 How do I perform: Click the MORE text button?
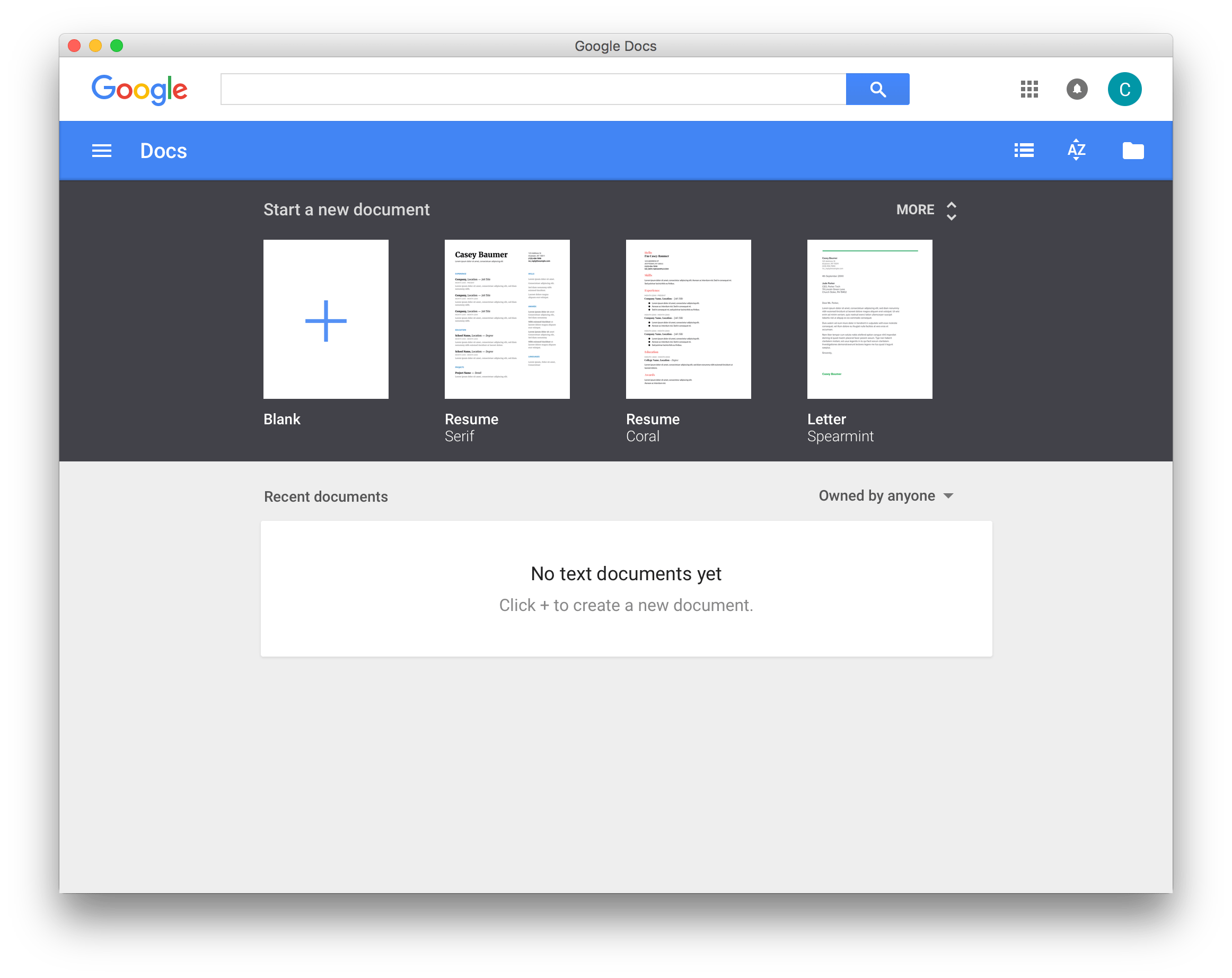(915, 210)
